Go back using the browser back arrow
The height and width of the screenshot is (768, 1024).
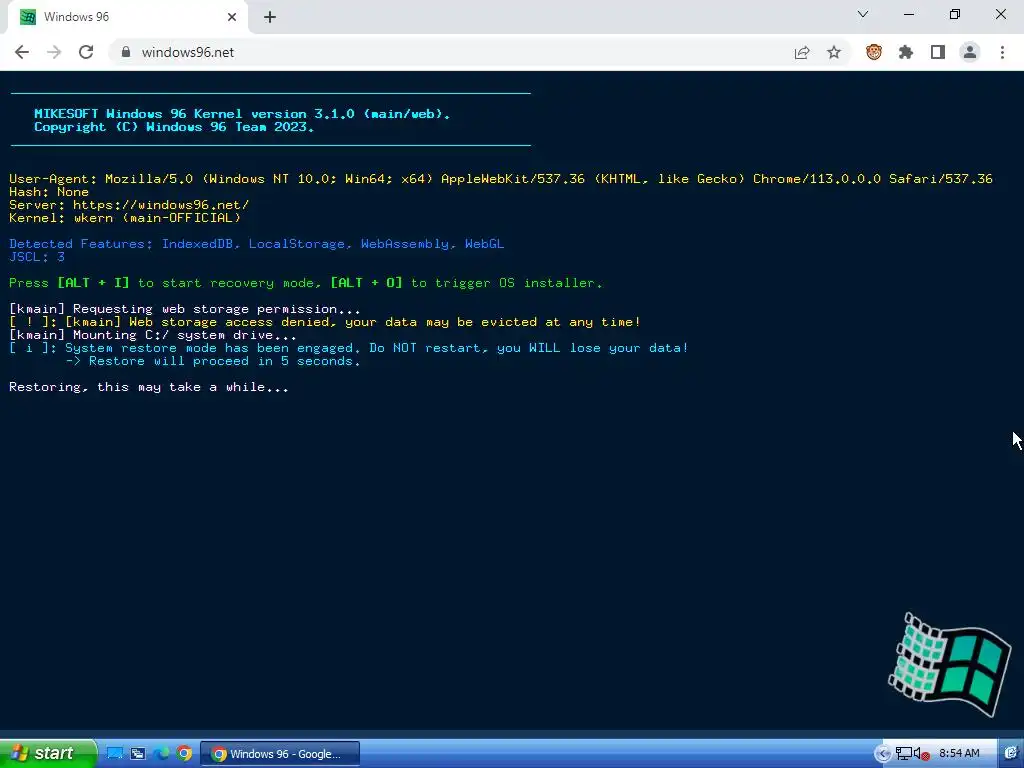[x=22, y=52]
